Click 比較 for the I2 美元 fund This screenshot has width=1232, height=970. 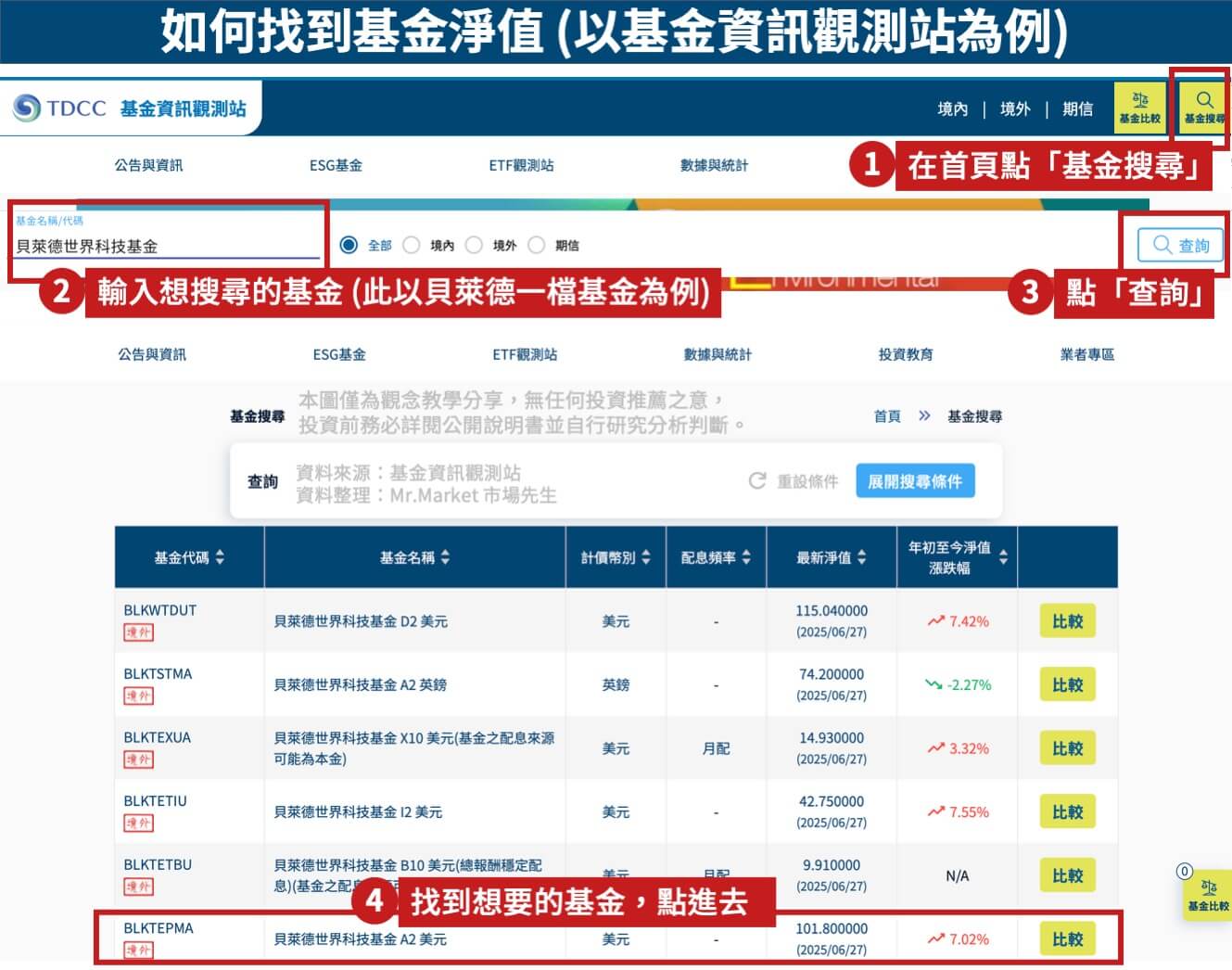(1067, 811)
